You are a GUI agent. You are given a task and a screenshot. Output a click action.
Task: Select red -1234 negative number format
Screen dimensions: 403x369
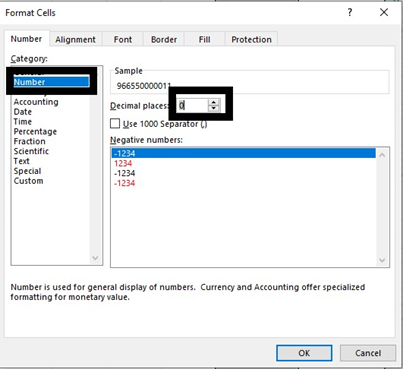click(x=124, y=183)
